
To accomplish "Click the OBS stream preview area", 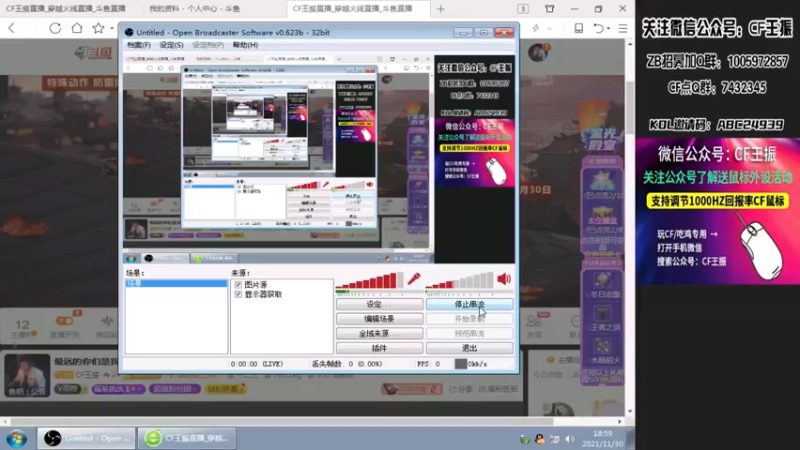I will click(x=319, y=159).
